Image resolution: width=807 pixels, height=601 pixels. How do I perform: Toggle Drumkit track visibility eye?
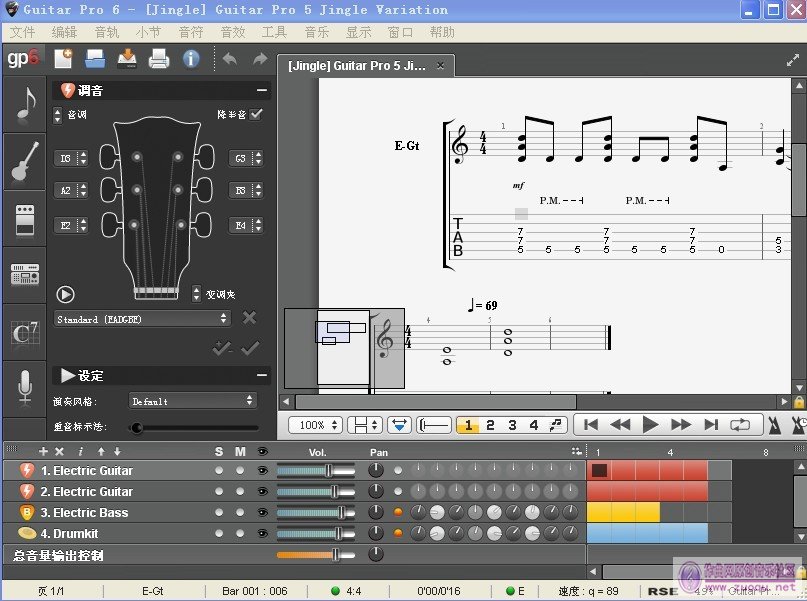(x=262, y=534)
